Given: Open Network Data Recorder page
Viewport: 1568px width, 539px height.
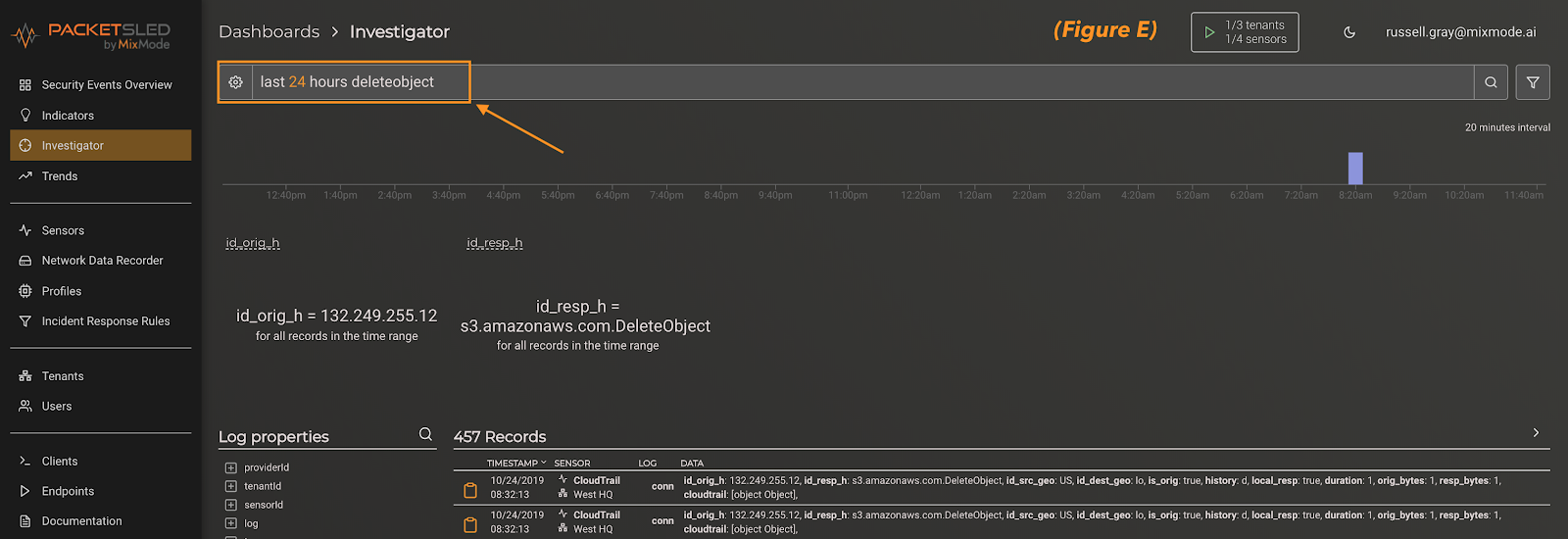Looking at the screenshot, I should coord(101,261).
